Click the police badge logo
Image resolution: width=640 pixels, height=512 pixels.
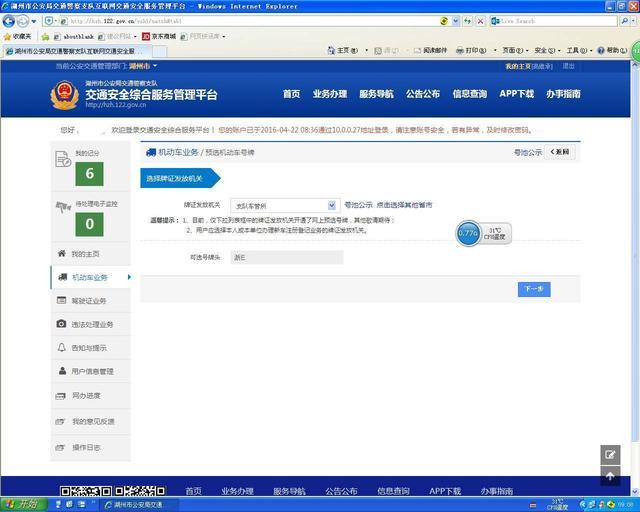(64, 95)
